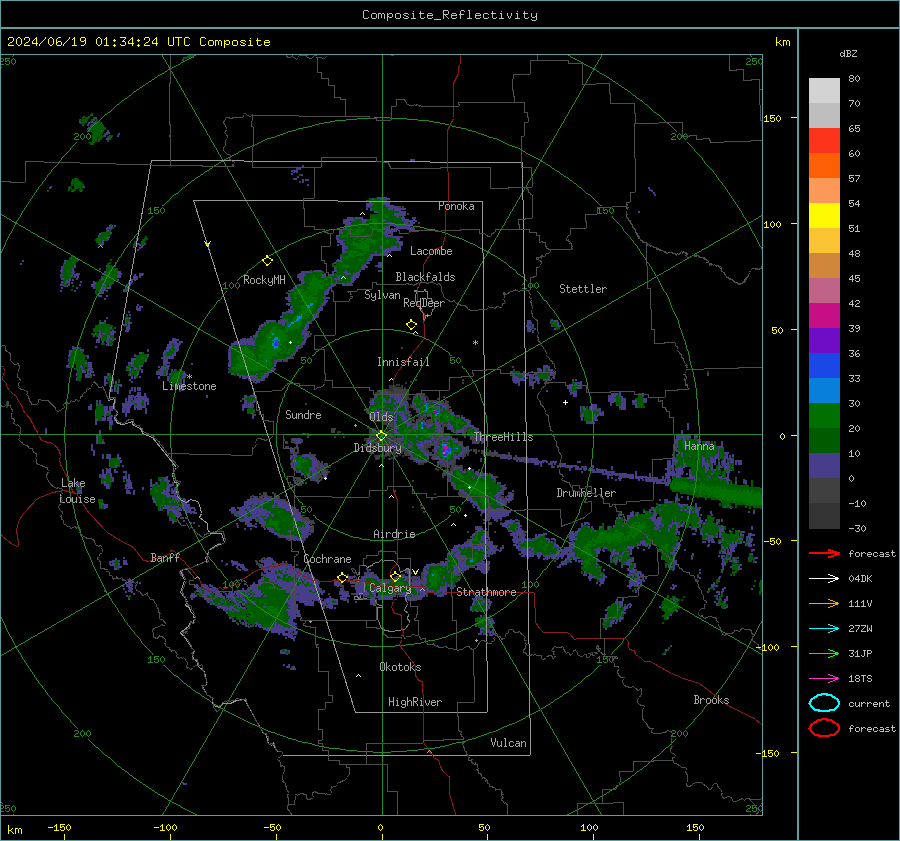Select the Strathmore label
The height and width of the screenshot is (841, 900).
tap(486, 592)
